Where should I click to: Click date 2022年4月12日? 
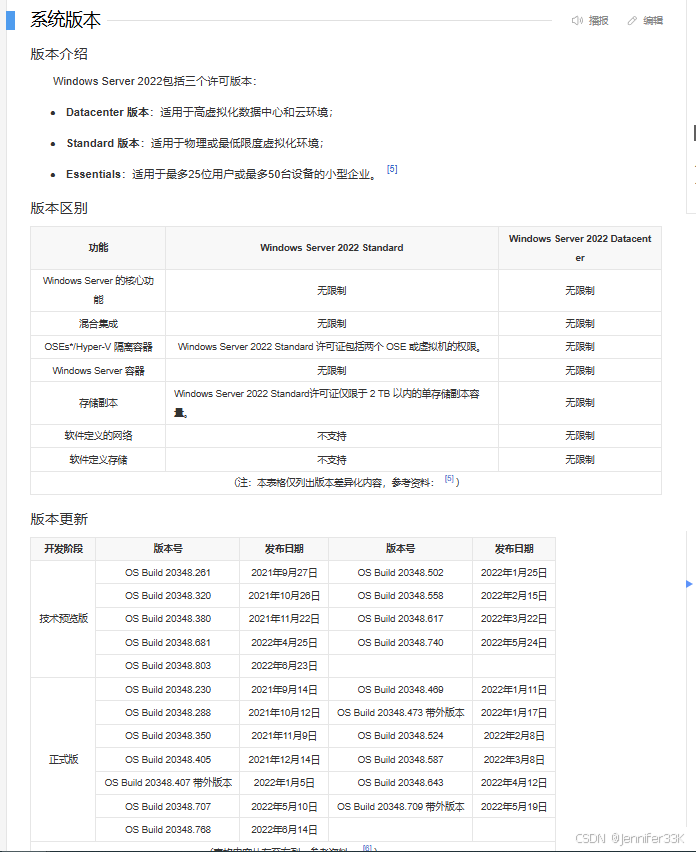(x=514, y=783)
